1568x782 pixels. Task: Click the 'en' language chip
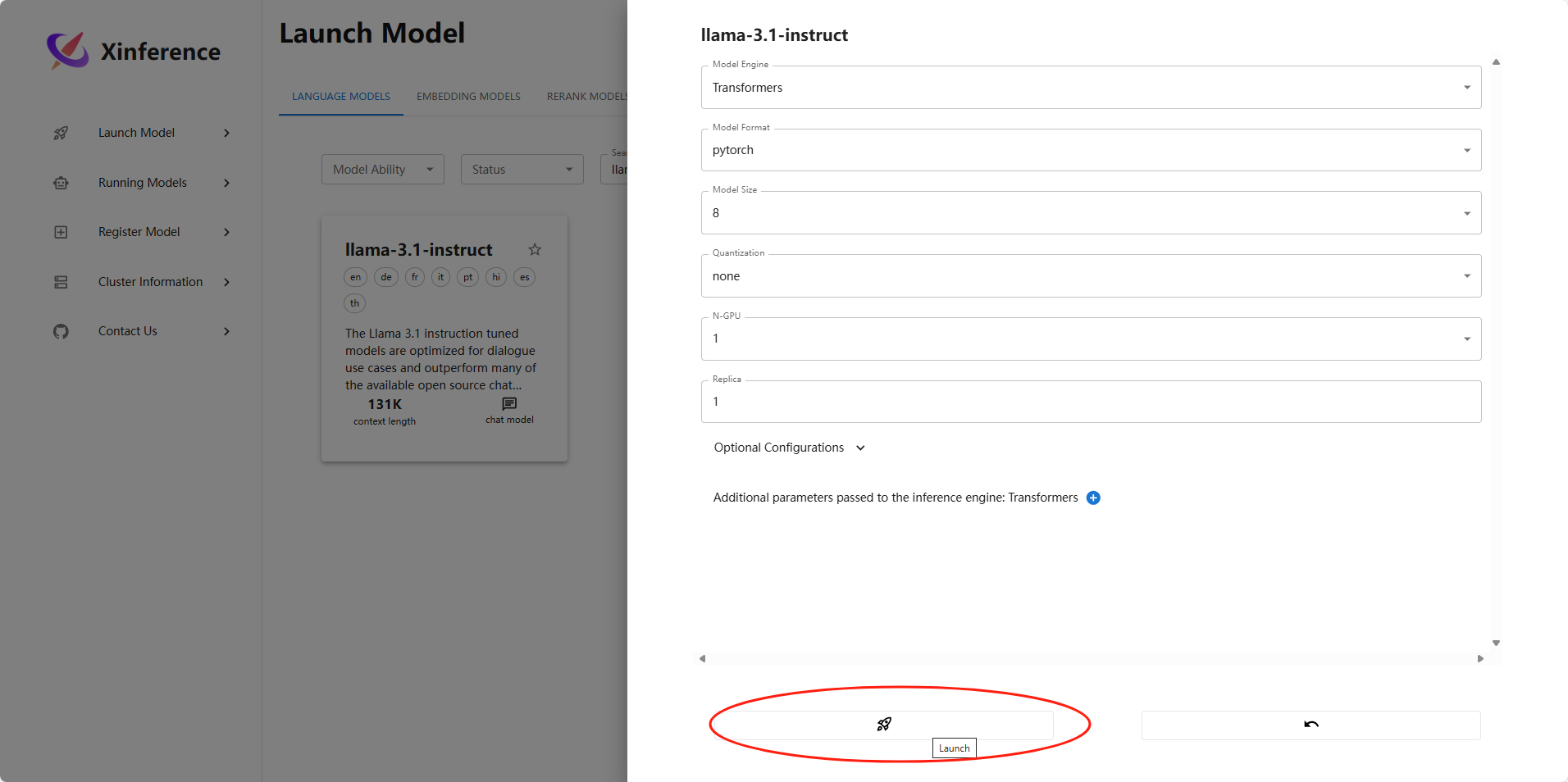click(x=355, y=277)
